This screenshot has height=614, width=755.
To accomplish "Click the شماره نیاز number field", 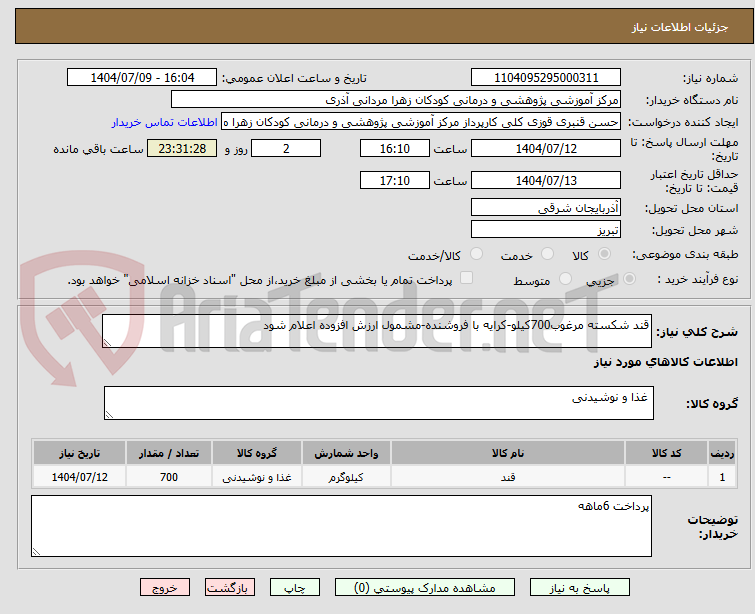I will (546, 78).
